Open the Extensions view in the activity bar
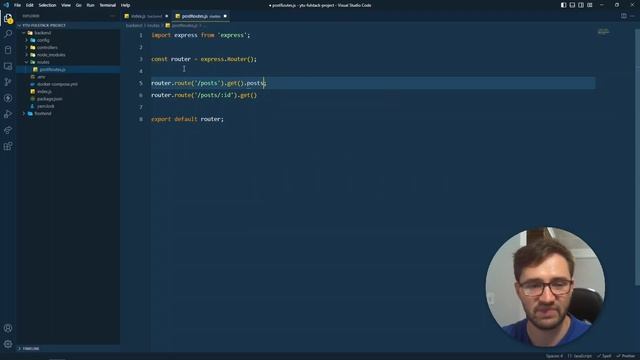This screenshot has width=640, height=360. pos(8,146)
